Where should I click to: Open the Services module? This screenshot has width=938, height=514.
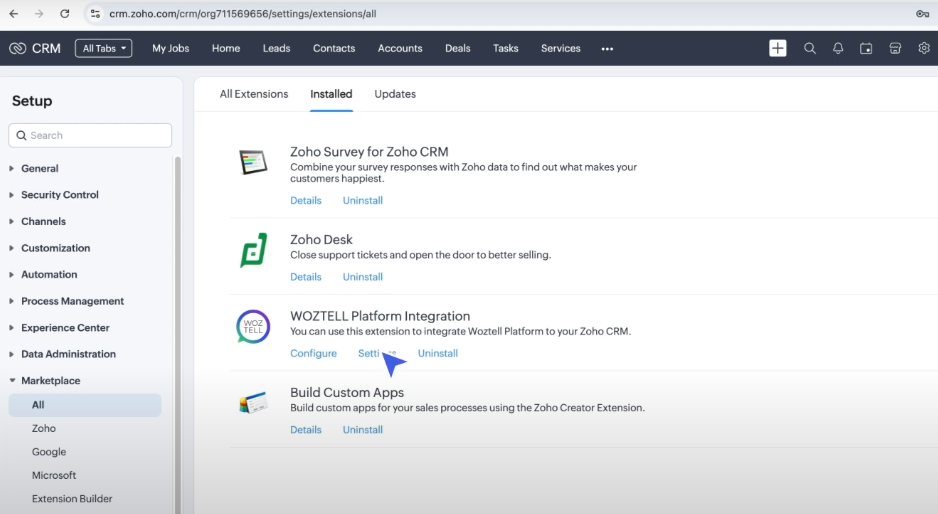click(x=561, y=48)
